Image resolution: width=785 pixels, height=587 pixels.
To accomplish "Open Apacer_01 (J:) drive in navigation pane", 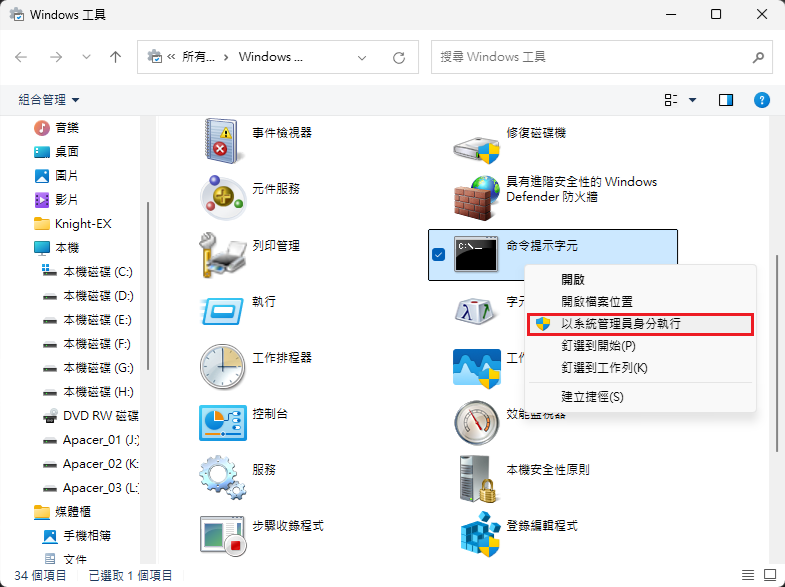I will (91, 440).
